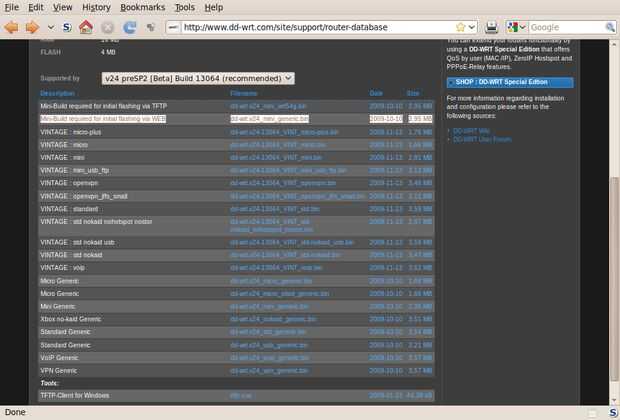Click the small grey icon beside Reload
The width and height of the screenshot is (620, 420).
point(151,27)
